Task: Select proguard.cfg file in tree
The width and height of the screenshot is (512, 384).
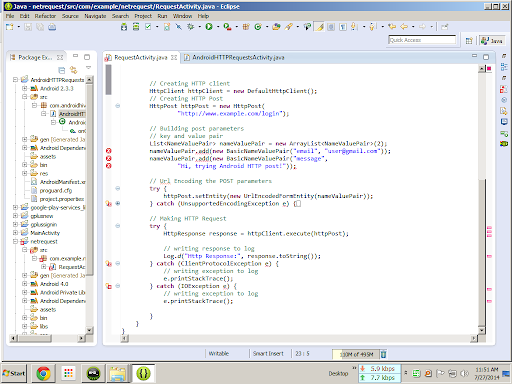Action: pyautogui.click(x=56, y=191)
